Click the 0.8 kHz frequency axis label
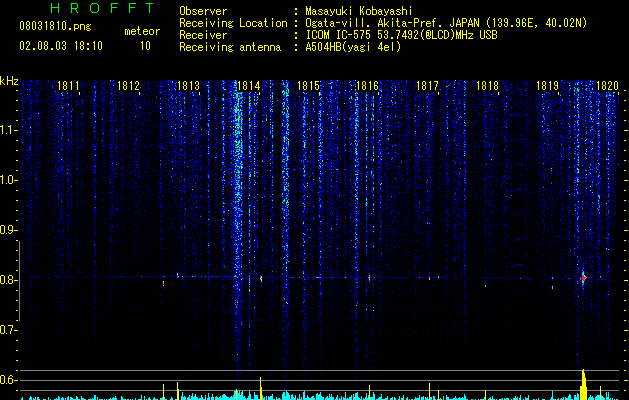Screen dimensions: 629x400 8,280
